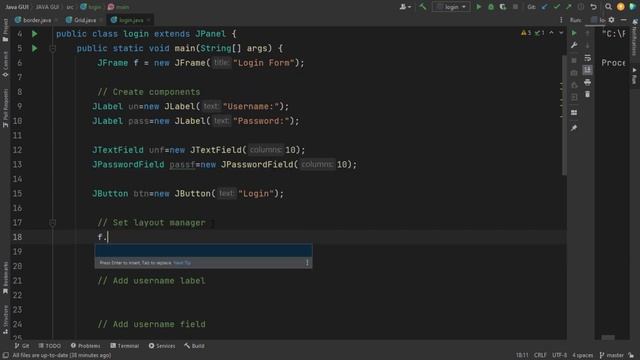Start debugging with the bug icon
This screenshot has height=360, width=640.
(491, 7)
